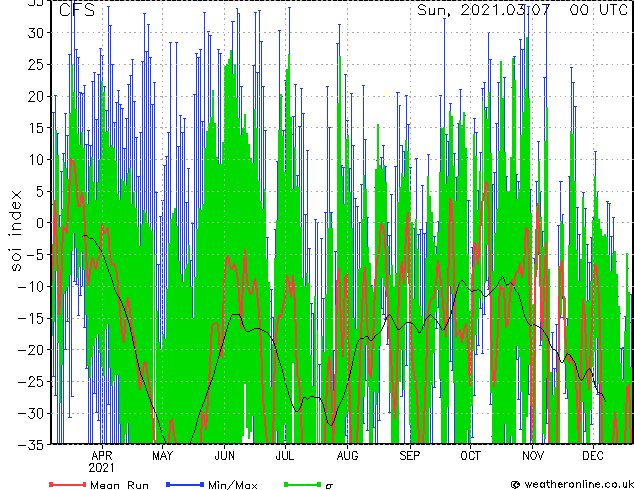Click the MAY month label
The width and height of the screenshot is (634, 490).
tap(163, 456)
